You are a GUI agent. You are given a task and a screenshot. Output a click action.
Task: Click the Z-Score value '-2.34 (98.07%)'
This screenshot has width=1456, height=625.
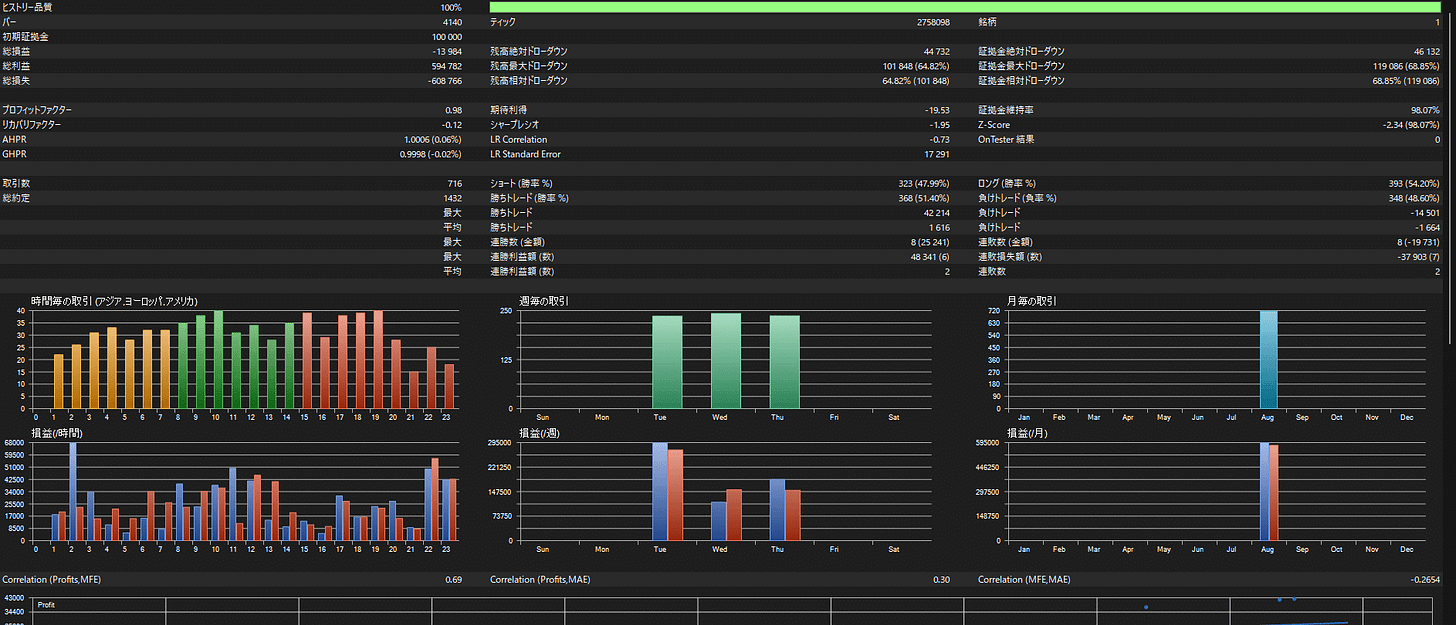pyautogui.click(x=1411, y=125)
